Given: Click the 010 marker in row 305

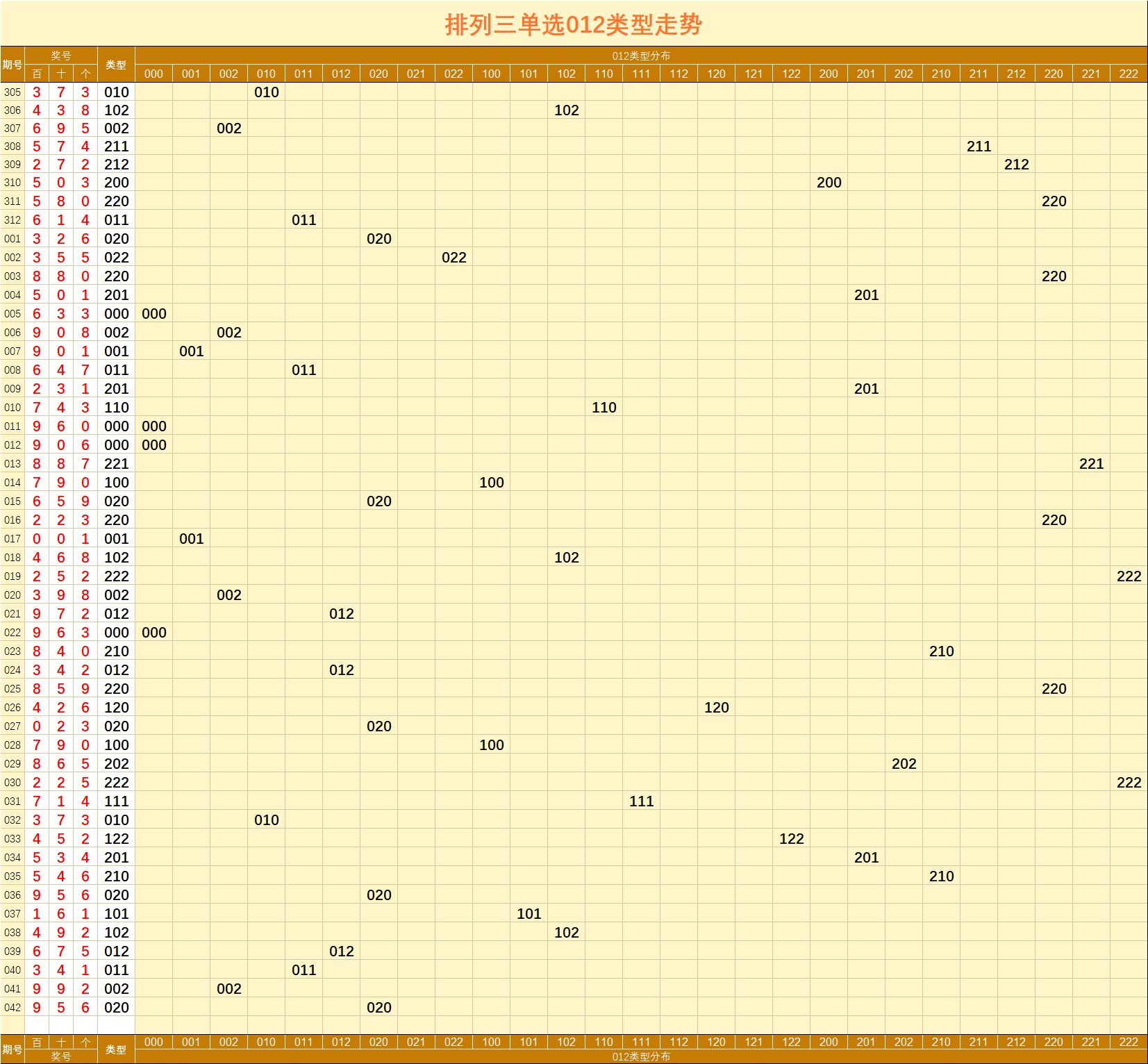Looking at the screenshot, I should point(267,92).
